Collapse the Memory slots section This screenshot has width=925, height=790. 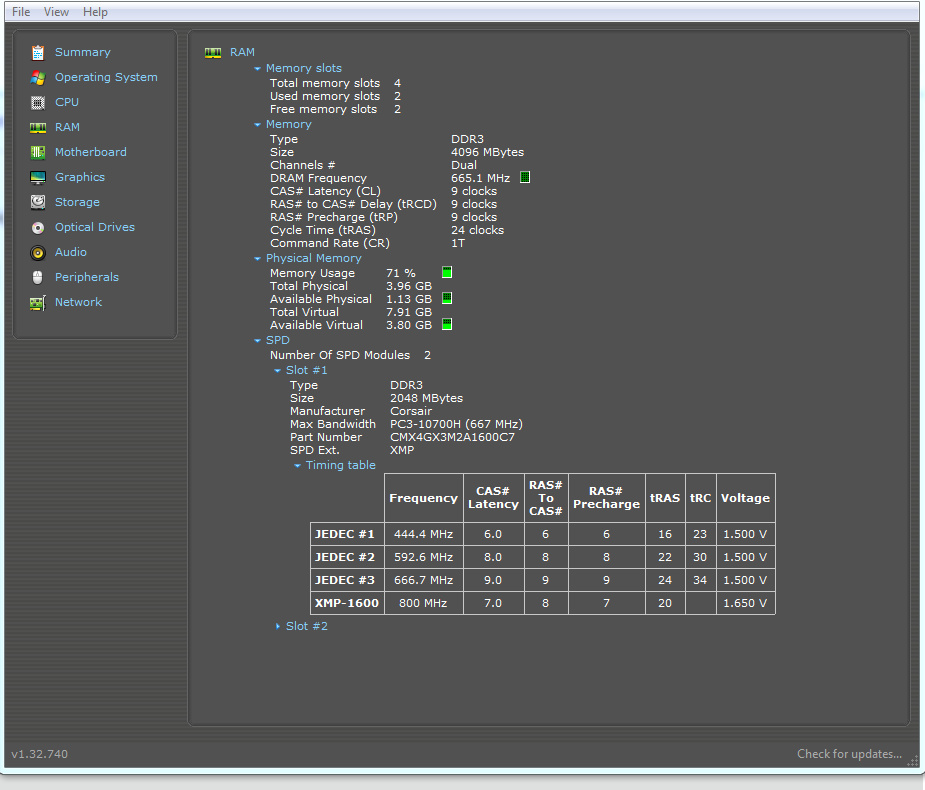click(258, 69)
